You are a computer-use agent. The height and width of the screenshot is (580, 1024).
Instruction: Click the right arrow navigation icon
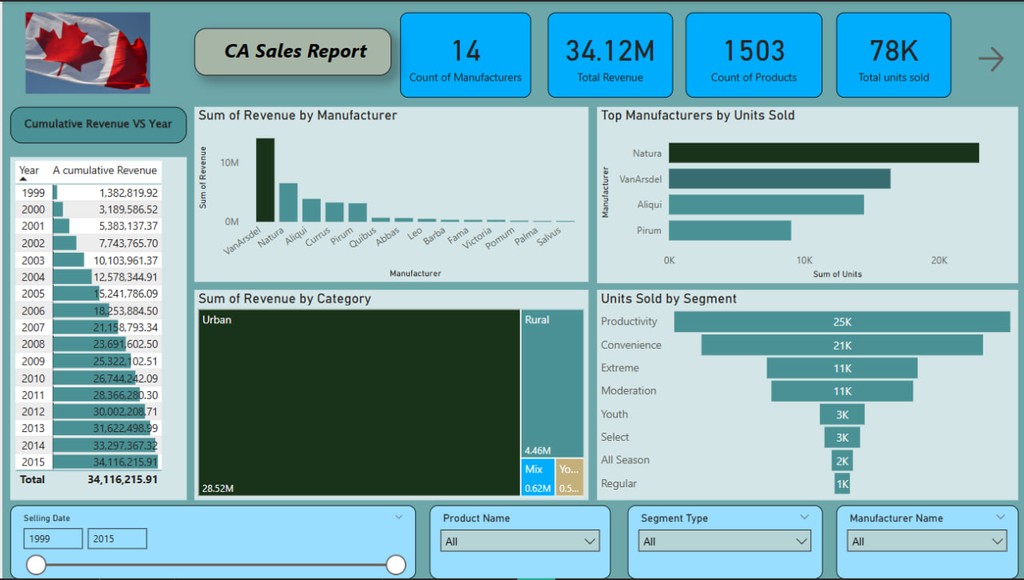(x=990, y=59)
